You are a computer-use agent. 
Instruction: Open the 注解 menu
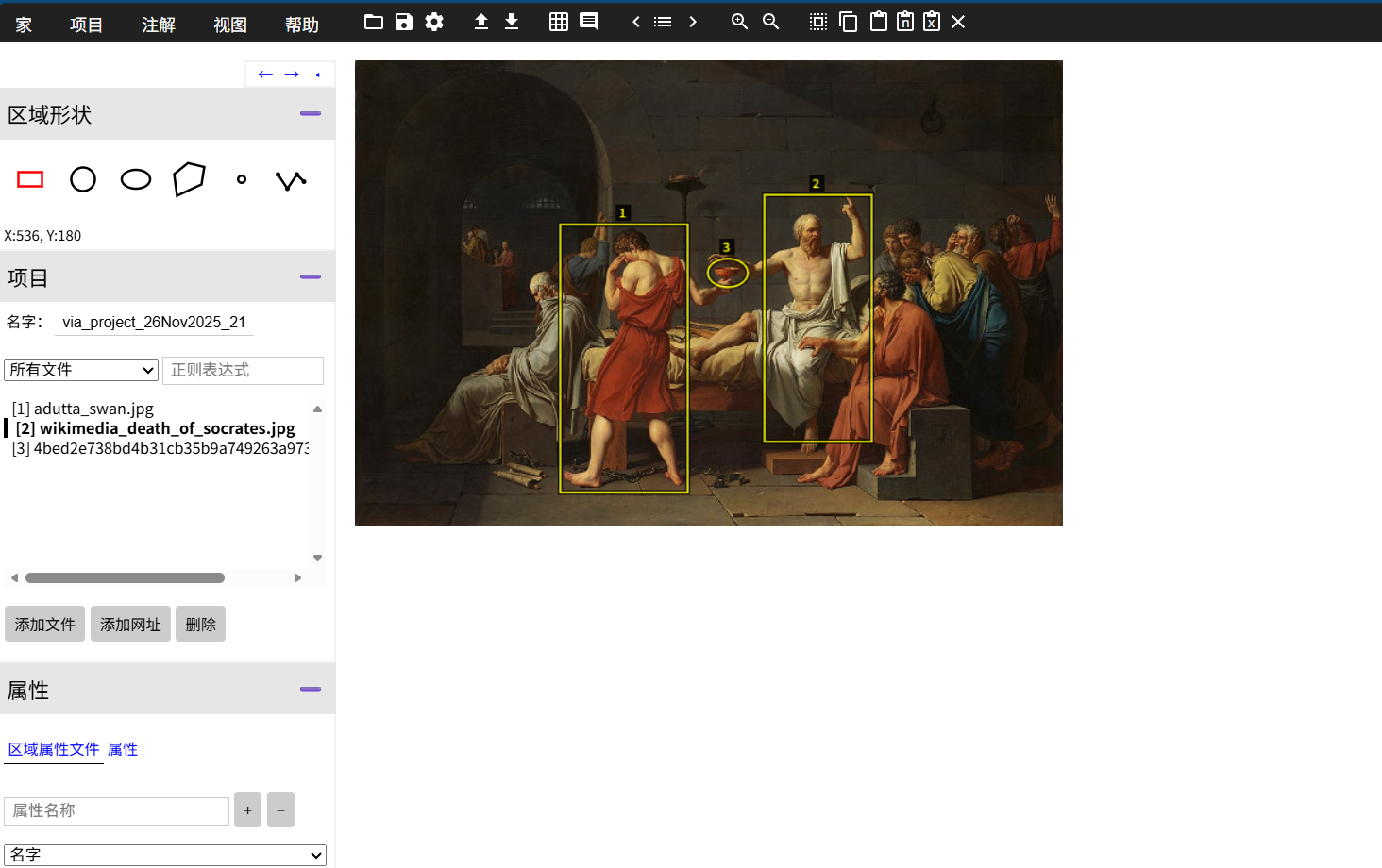tap(159, 25)
